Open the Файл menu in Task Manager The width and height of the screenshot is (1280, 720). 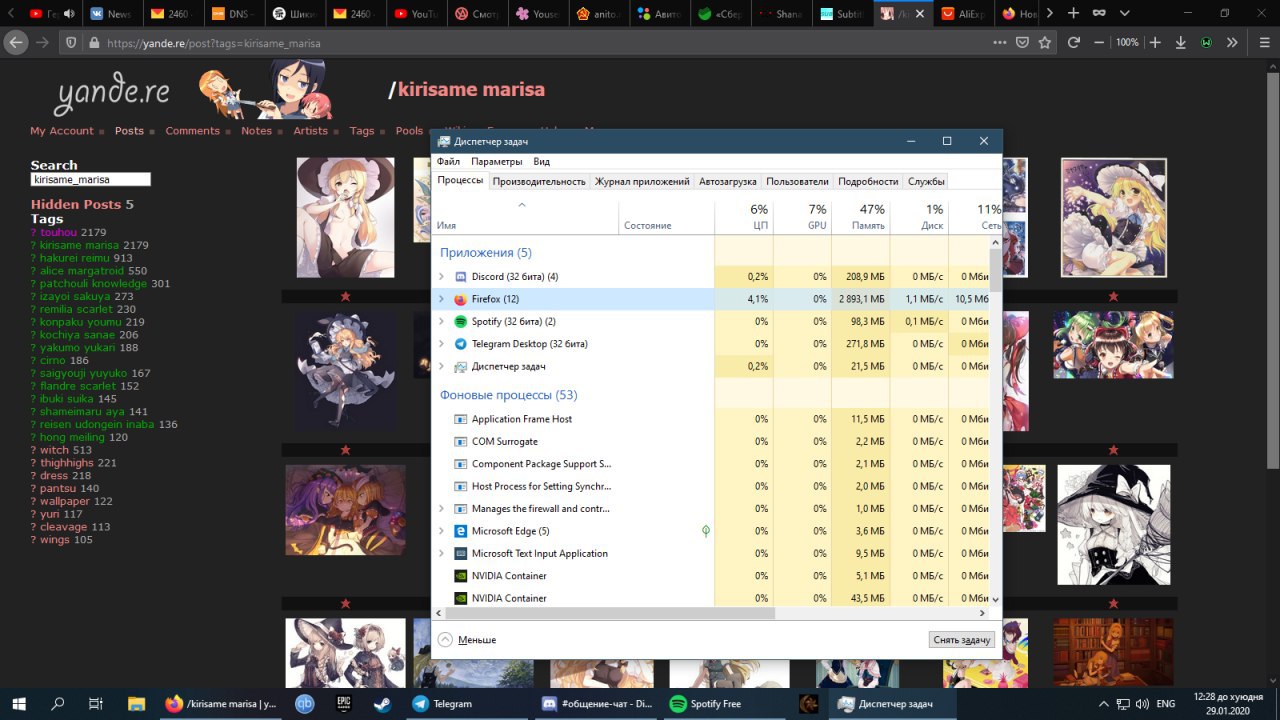tap(448, 161)
